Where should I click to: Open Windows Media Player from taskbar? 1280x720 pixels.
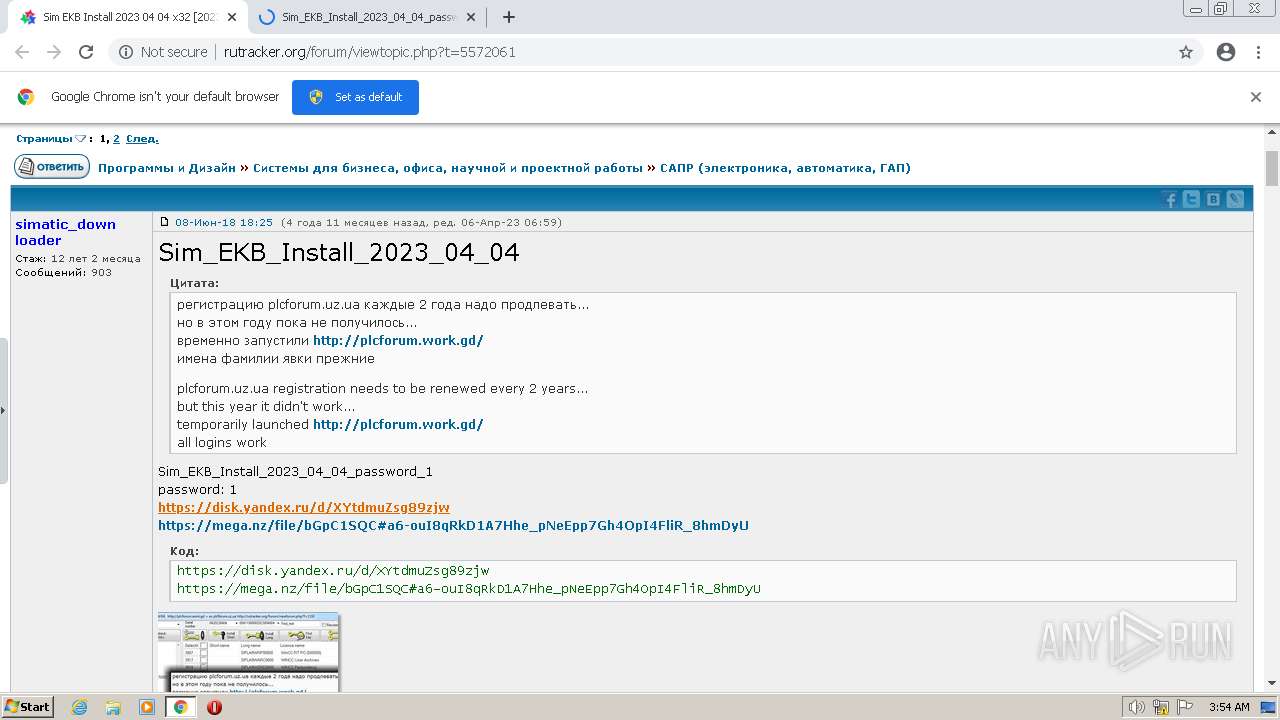click(x=147, y=707)
